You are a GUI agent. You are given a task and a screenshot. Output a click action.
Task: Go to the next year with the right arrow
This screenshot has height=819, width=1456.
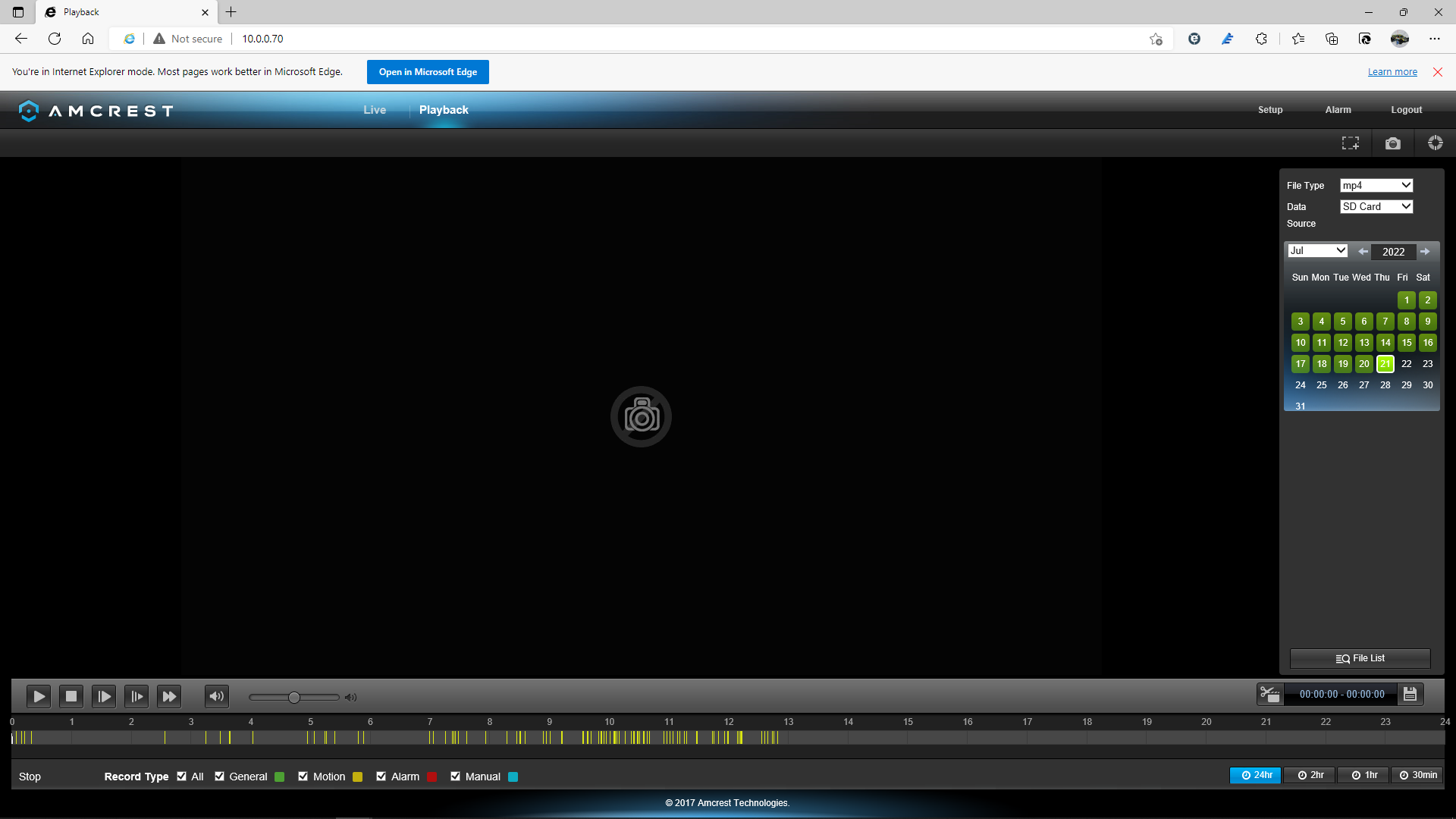pyautogui.click(x=1425, y=252)
